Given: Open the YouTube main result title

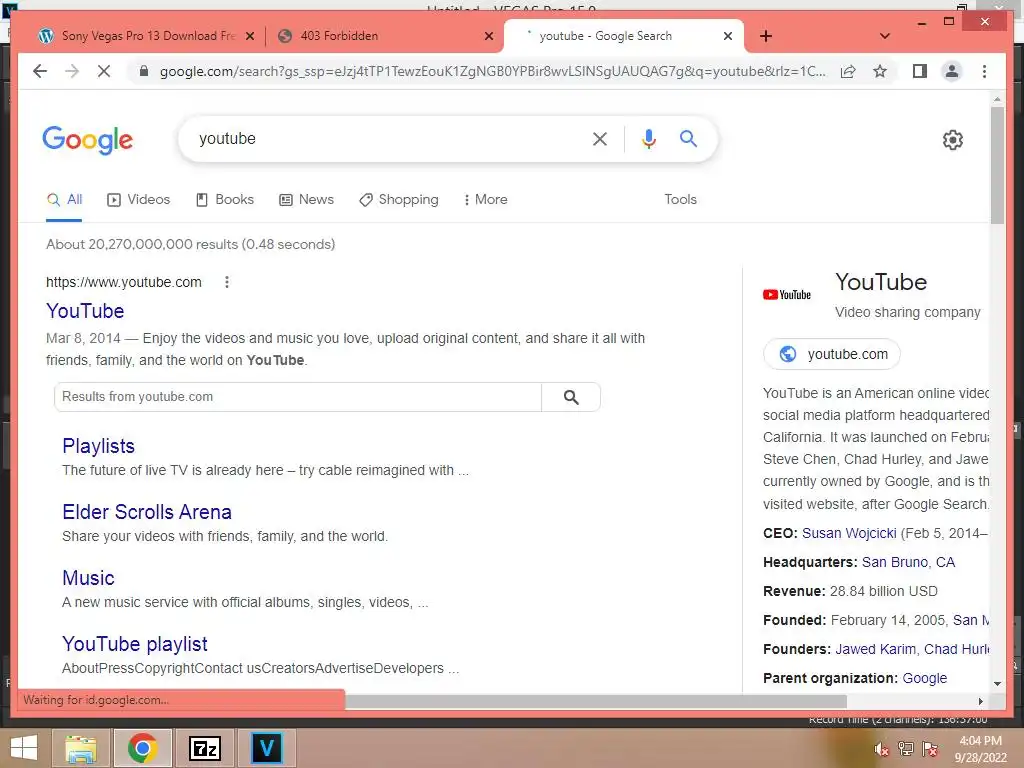Looking at the screenshot, I should tap(85, 311).
